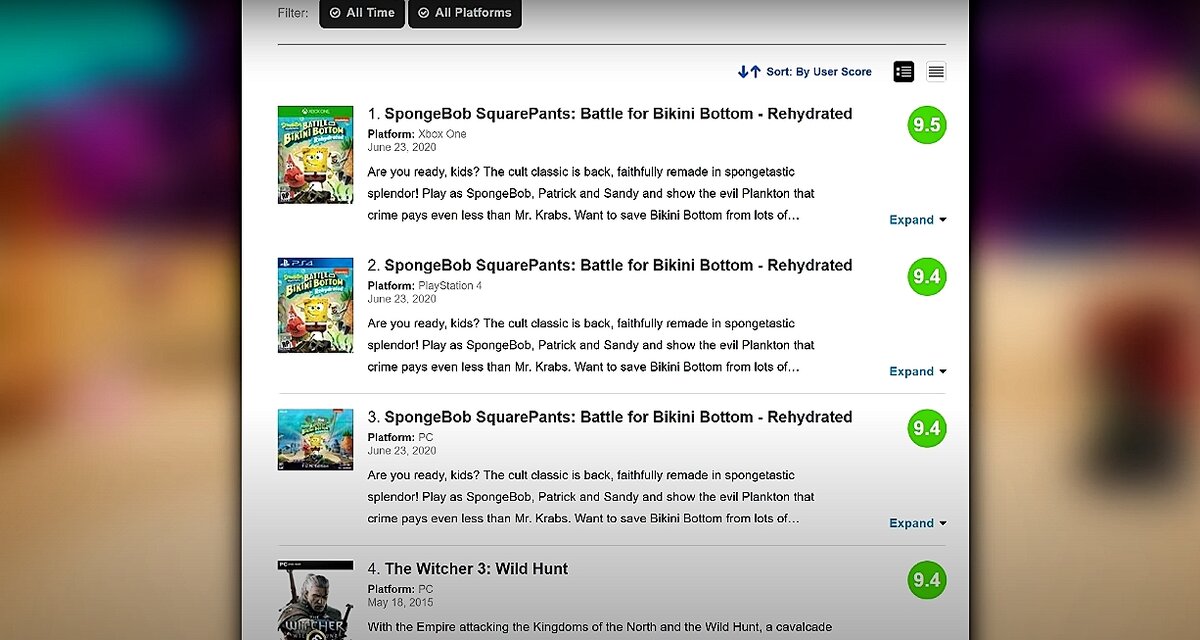Screen dimensions: 1200x640
Task: Click the green 9.5 user score badge
Action: (x=925, y=125)
